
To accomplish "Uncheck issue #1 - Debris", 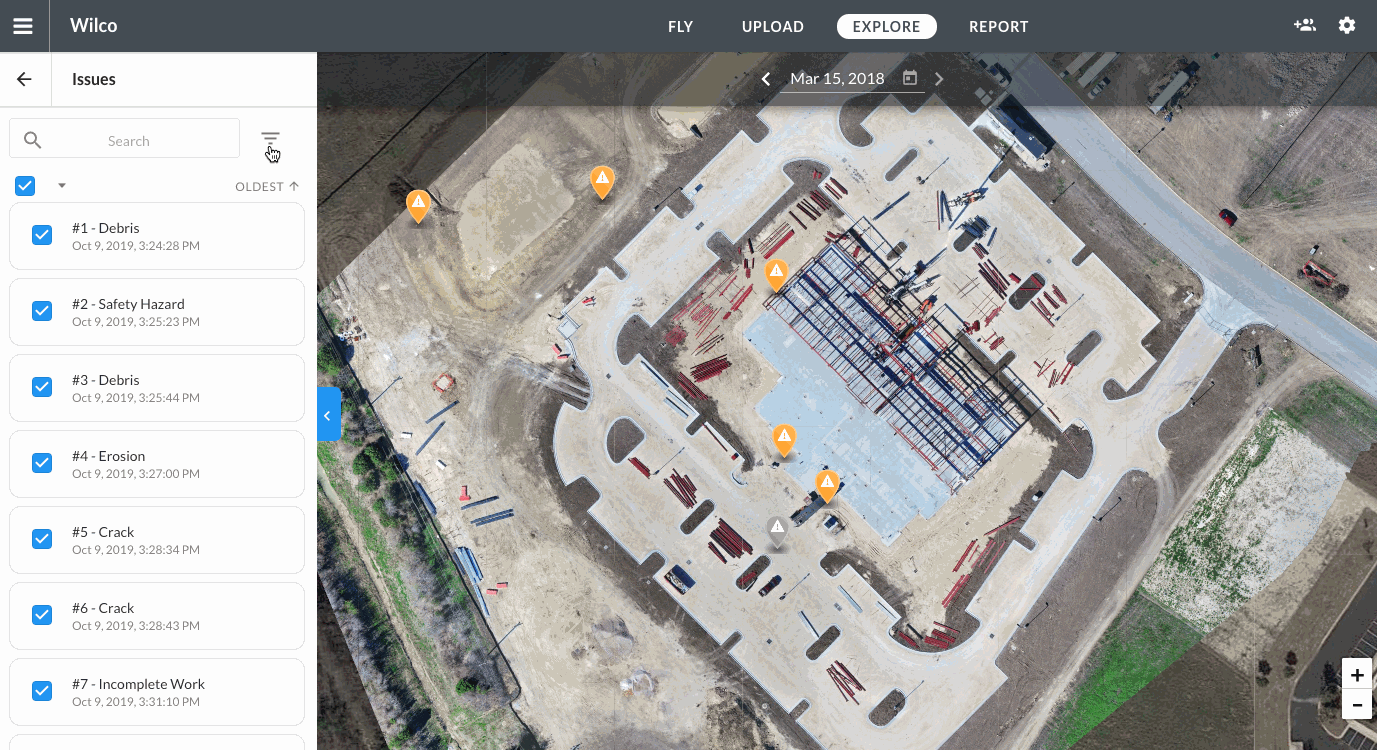I will tap(42, 235).
